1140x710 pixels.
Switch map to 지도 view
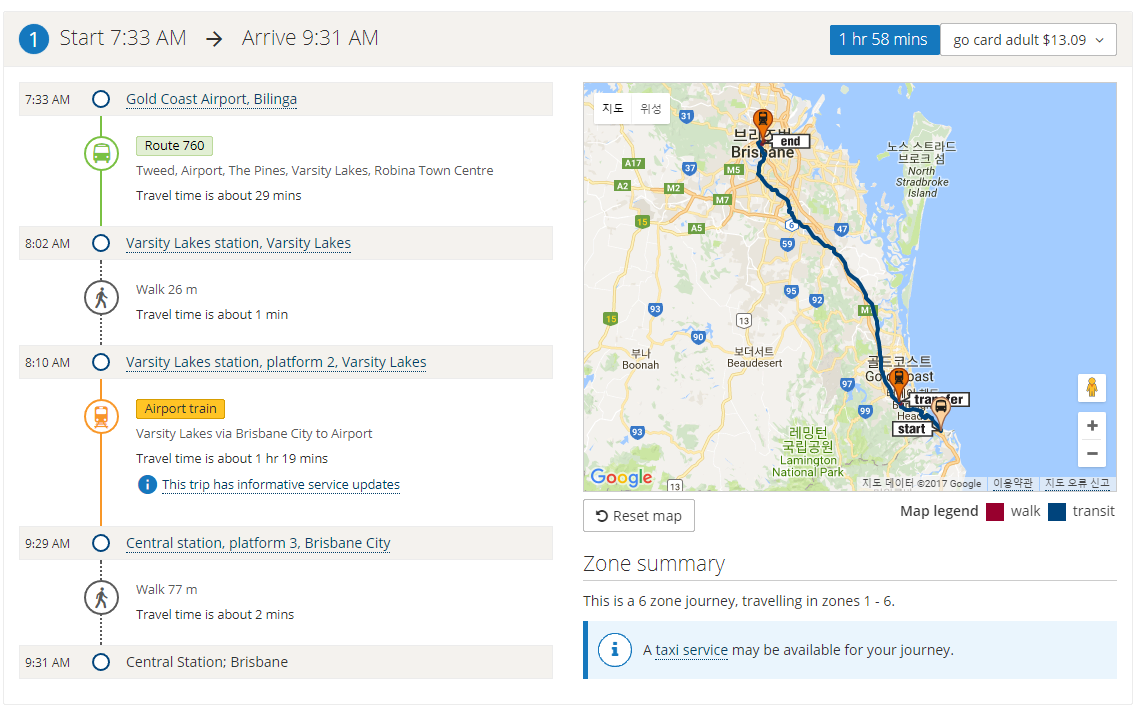[613, 109]
